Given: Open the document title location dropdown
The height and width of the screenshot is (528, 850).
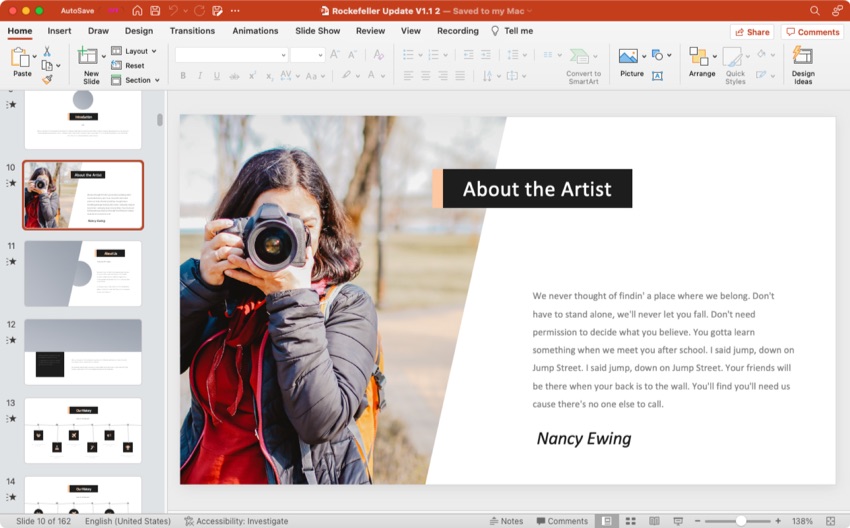Looking at the screenshot, I should (x=530, y=11).
